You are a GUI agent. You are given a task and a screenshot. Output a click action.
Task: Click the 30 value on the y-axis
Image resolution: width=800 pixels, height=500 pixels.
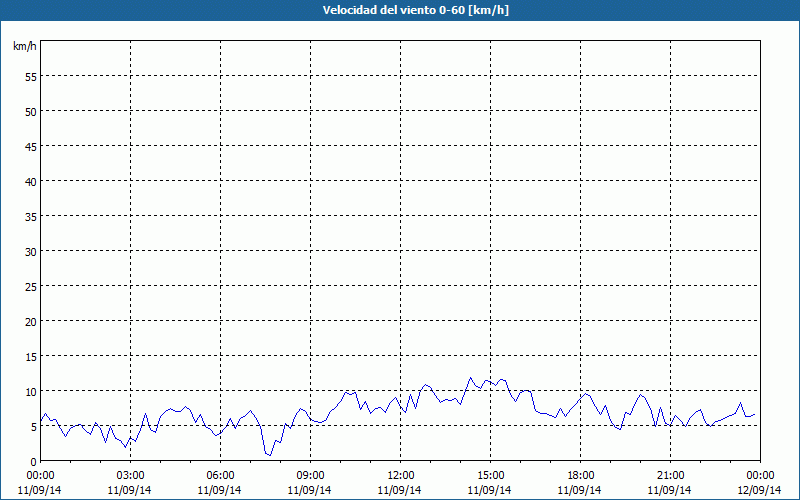click(31, 252)
